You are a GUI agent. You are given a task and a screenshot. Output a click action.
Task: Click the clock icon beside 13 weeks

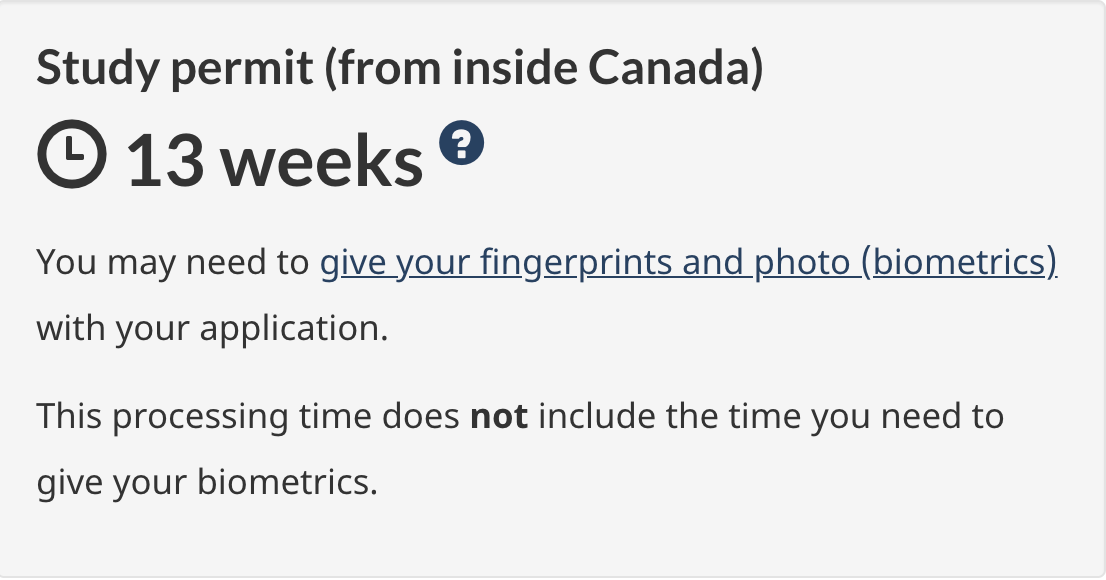[70, 160]
